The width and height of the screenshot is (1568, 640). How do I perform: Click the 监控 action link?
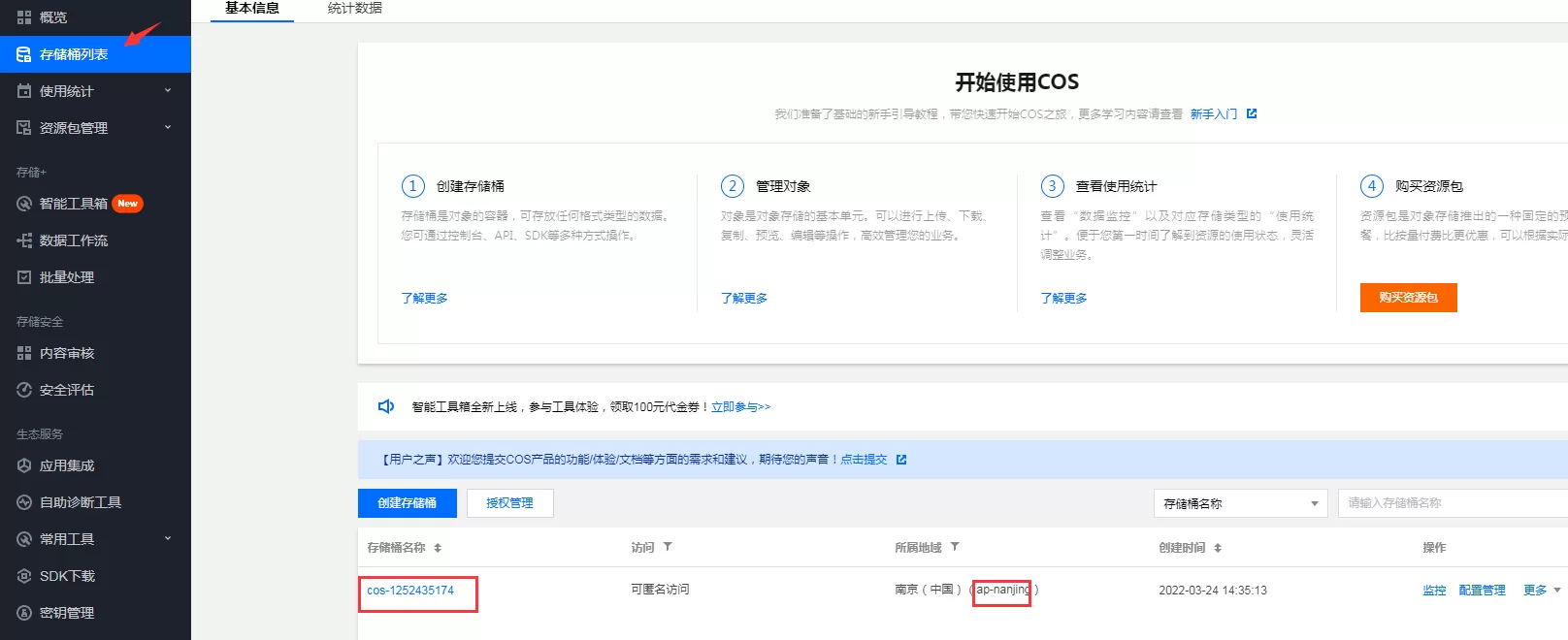(1434, 591)
